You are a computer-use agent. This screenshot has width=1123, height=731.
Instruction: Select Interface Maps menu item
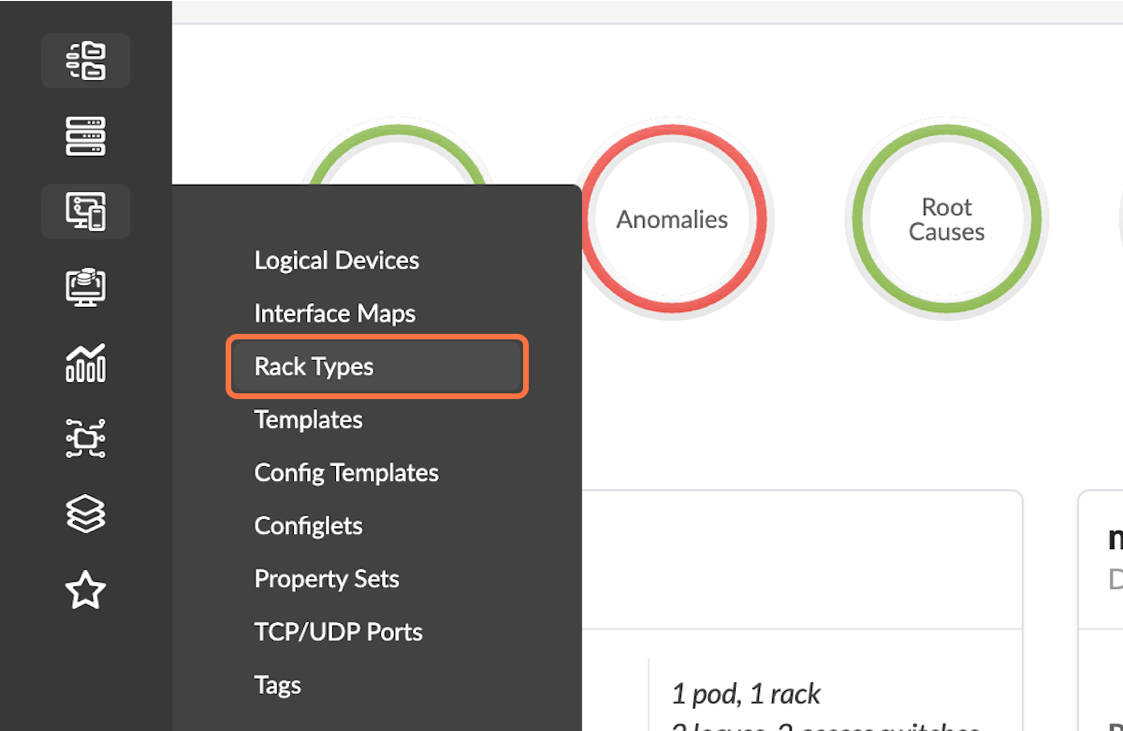pos(334,313)
